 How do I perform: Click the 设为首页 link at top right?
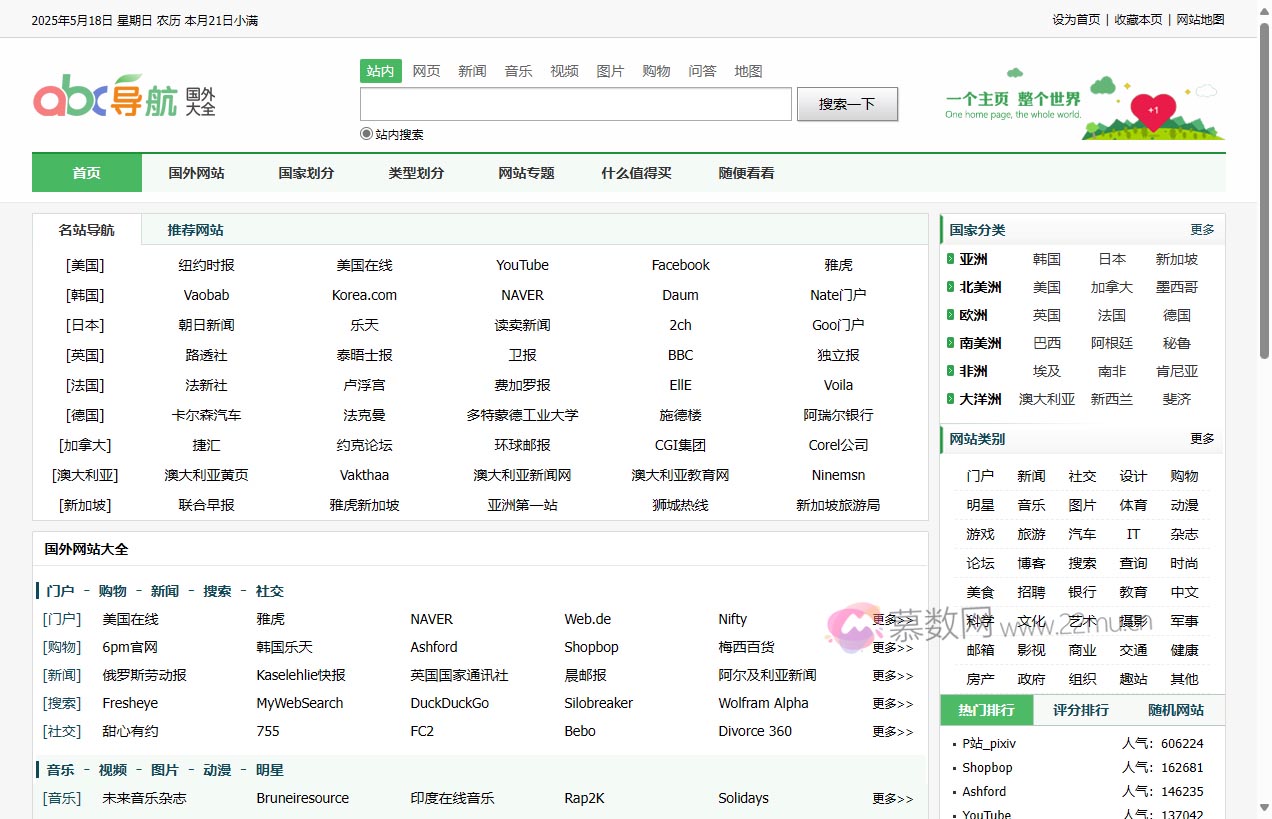tap(1075, 19)
